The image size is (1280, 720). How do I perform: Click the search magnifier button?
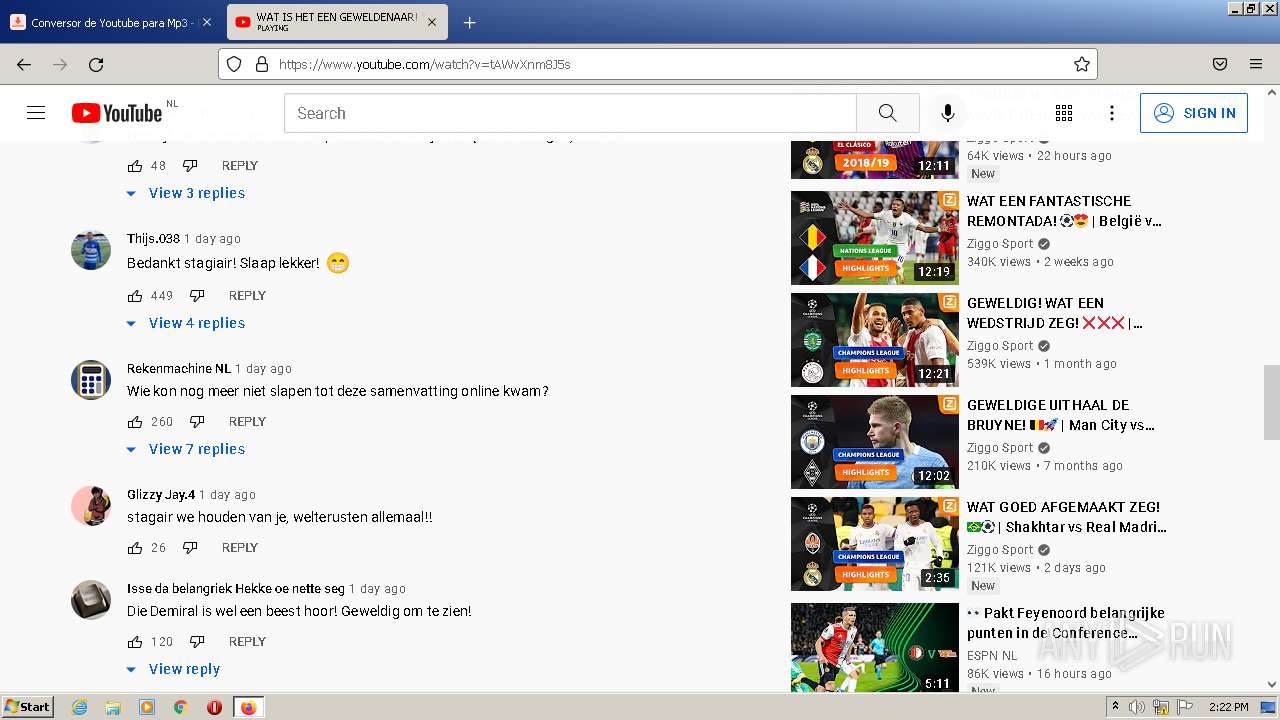(888, 113)
